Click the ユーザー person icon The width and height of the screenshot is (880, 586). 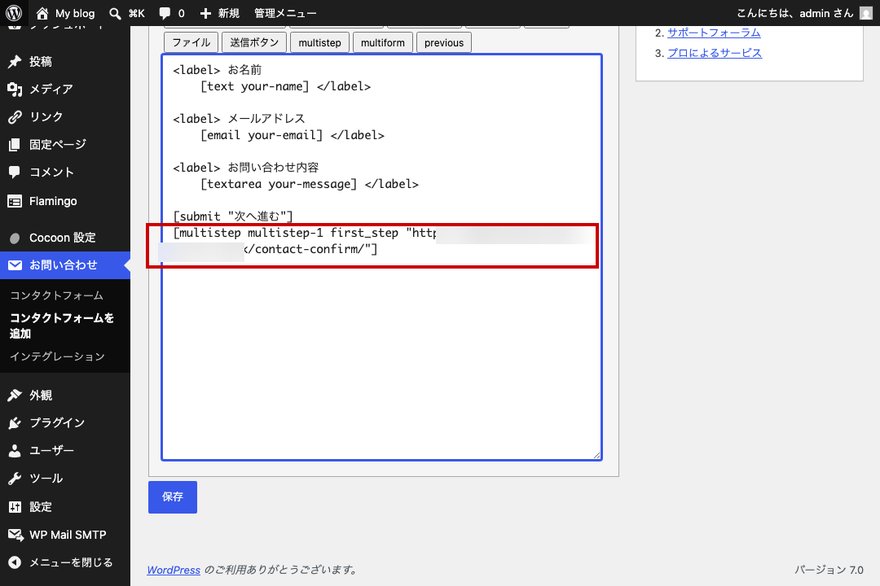15,451
